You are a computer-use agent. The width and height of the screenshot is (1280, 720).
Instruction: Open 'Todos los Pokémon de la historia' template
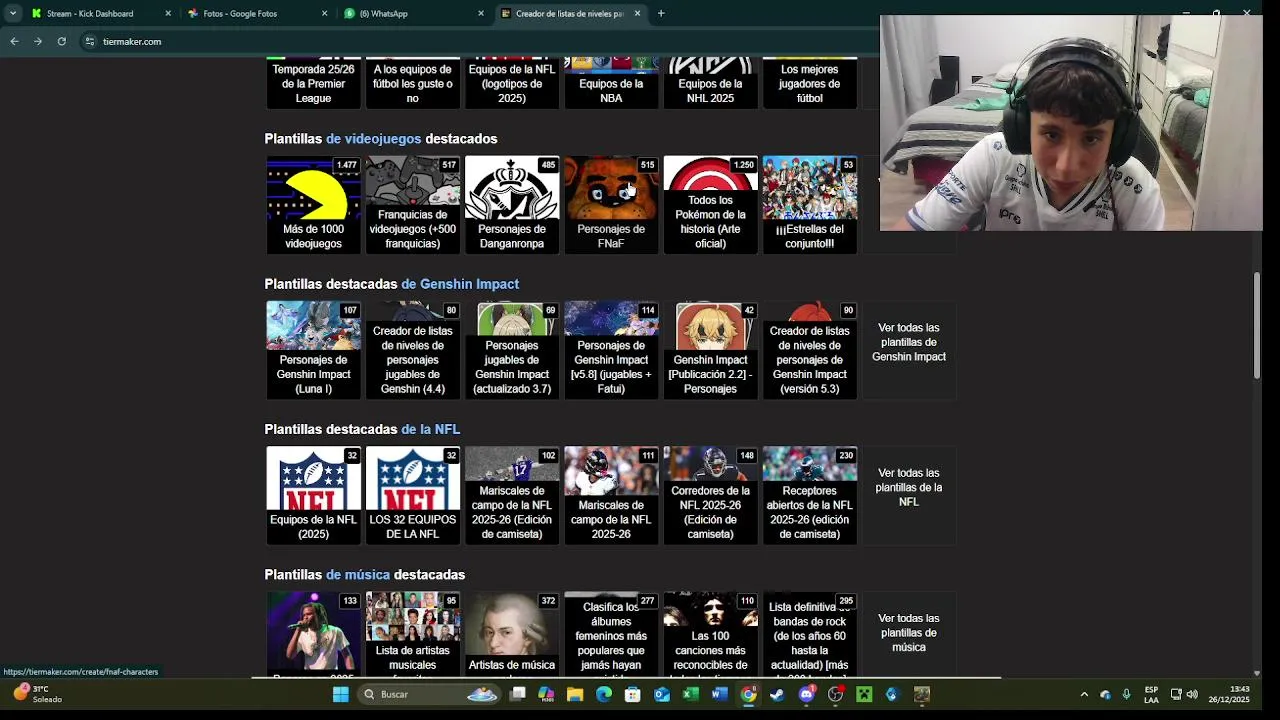pyautogui.click(x=710, y=204)
